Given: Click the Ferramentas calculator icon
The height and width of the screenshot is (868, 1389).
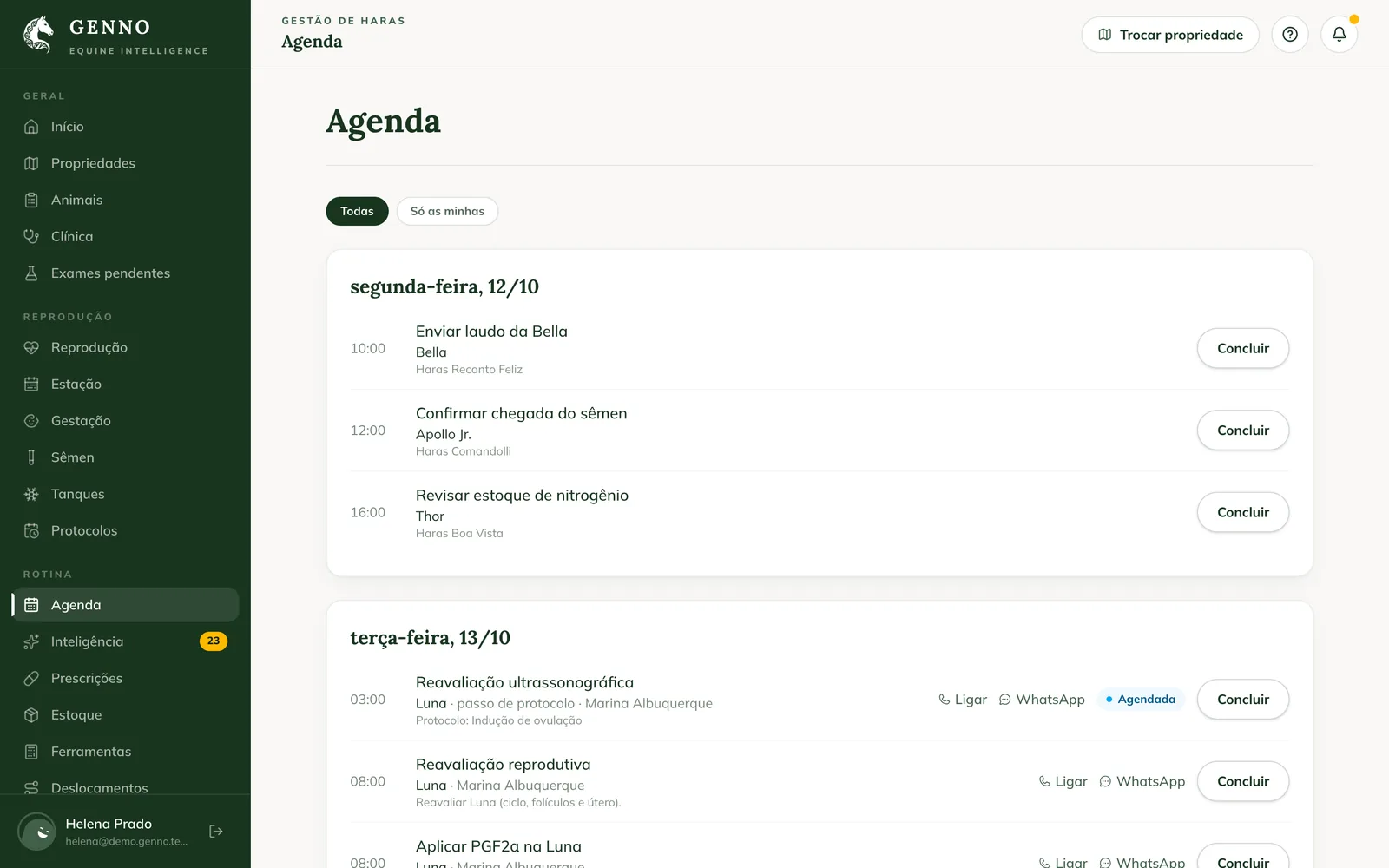Looking at the screenshot, I should tap(31, 752).
